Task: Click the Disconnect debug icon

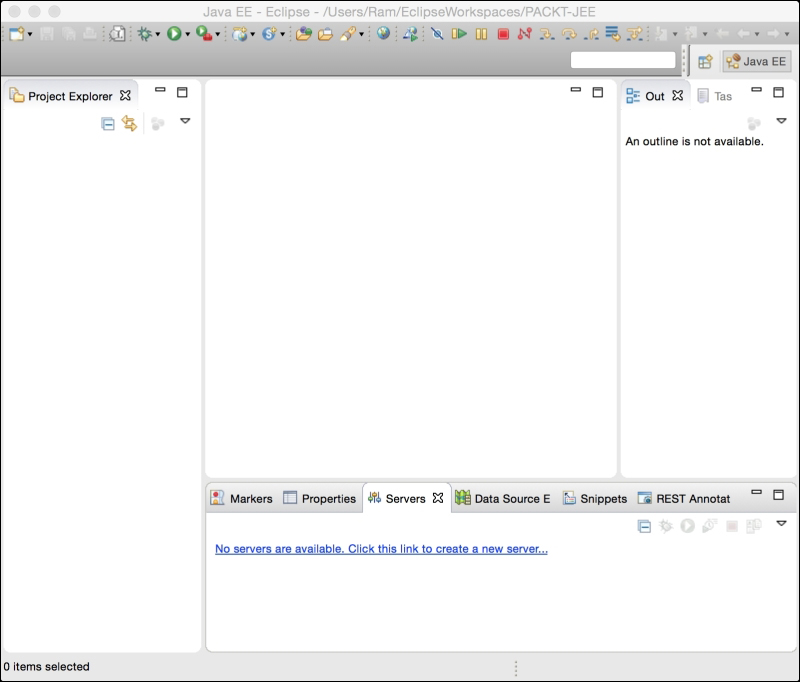Action: pos(524,34)
